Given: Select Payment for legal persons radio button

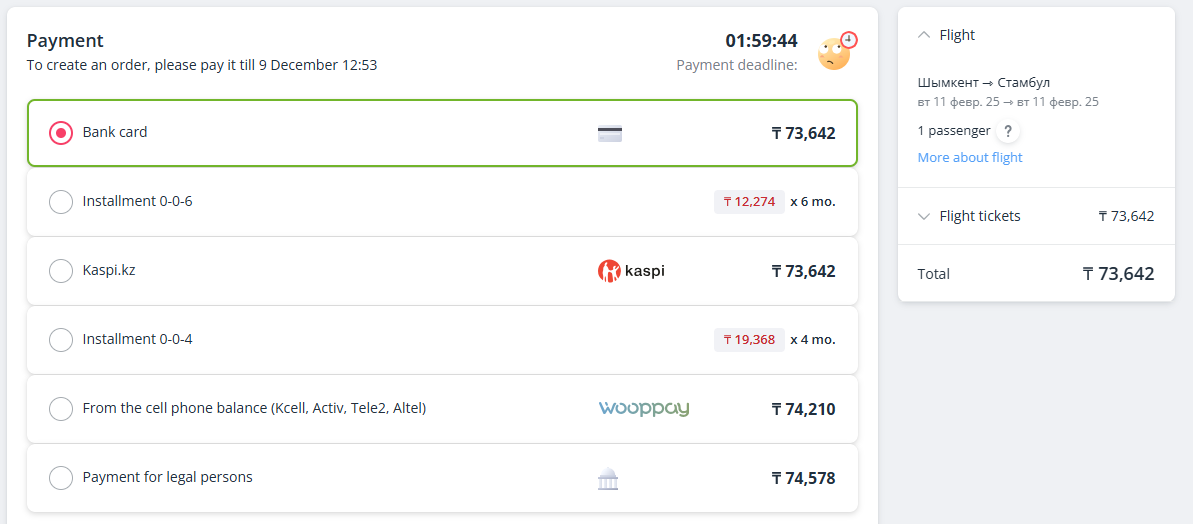Looking at the screenshot, I should [61, 478].
